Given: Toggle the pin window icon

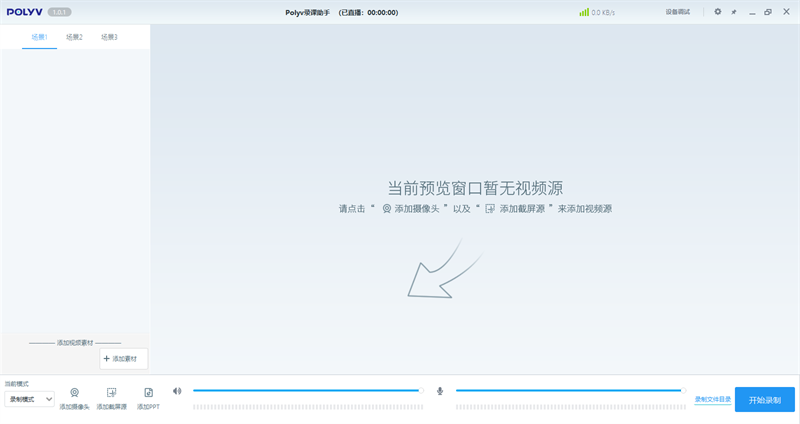Looking at the screenshot, I should coord(733,12).
